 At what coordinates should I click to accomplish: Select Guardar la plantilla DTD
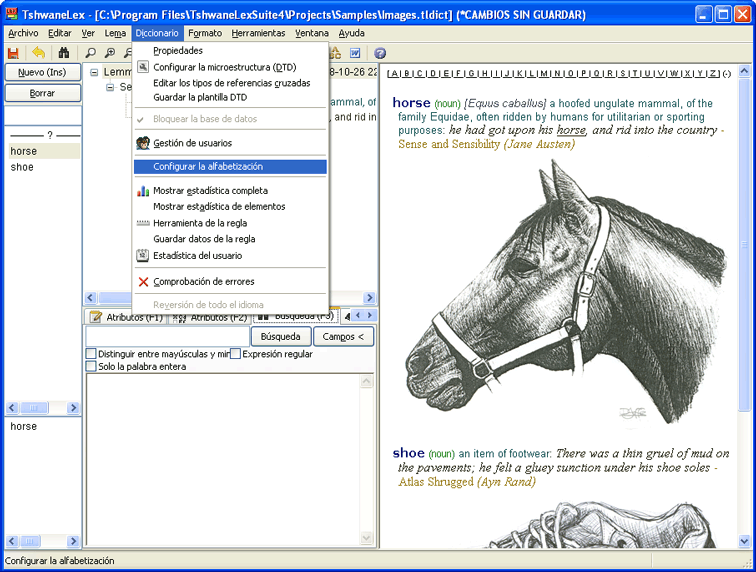coord(230,97)
